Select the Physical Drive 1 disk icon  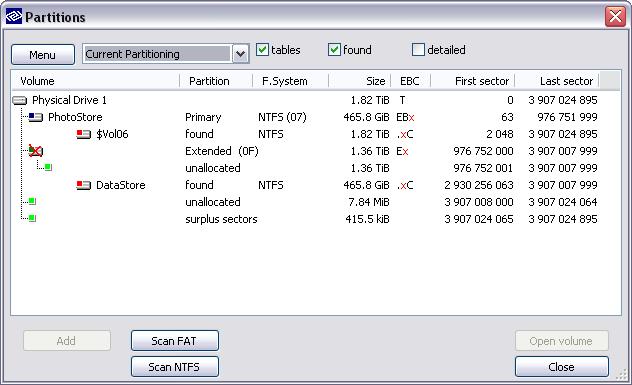tap(20, 100)
